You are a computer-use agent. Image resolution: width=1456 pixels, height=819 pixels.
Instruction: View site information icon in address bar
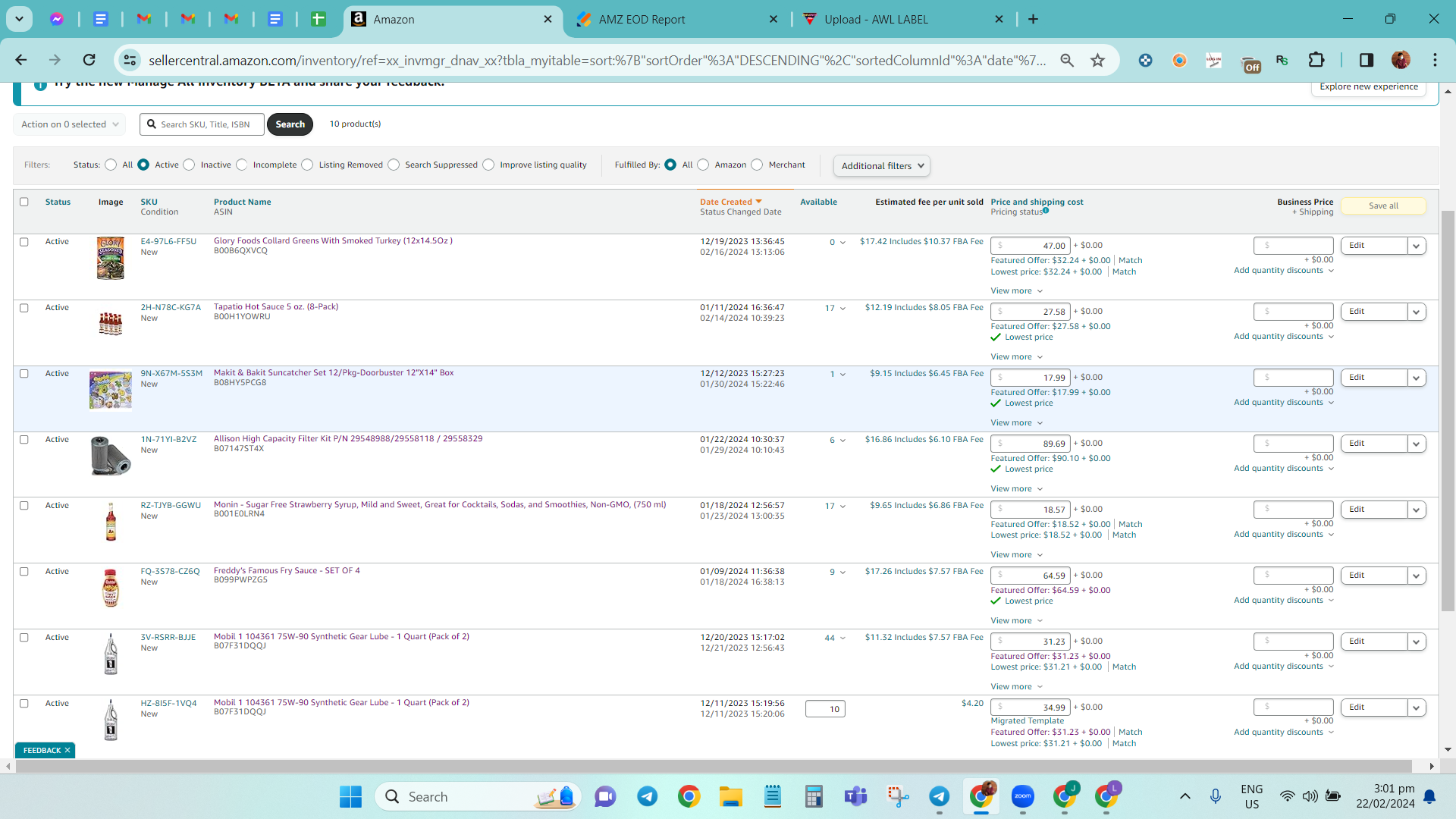pos(130,60)
